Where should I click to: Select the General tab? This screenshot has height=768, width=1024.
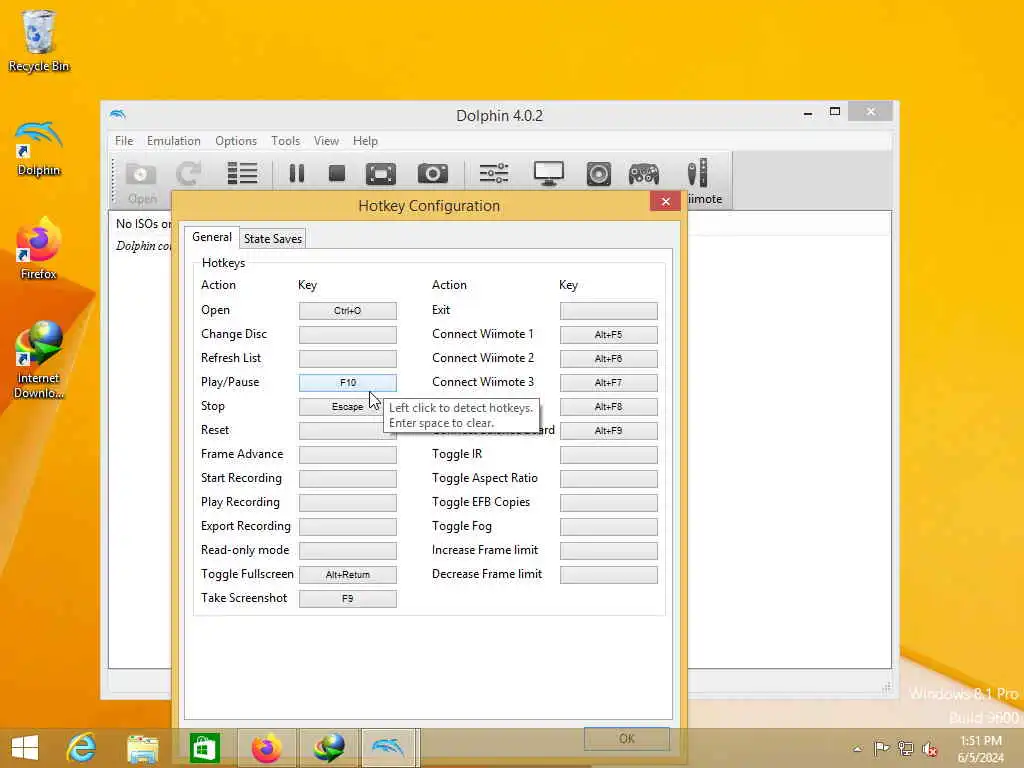click(x=212, y=237)
